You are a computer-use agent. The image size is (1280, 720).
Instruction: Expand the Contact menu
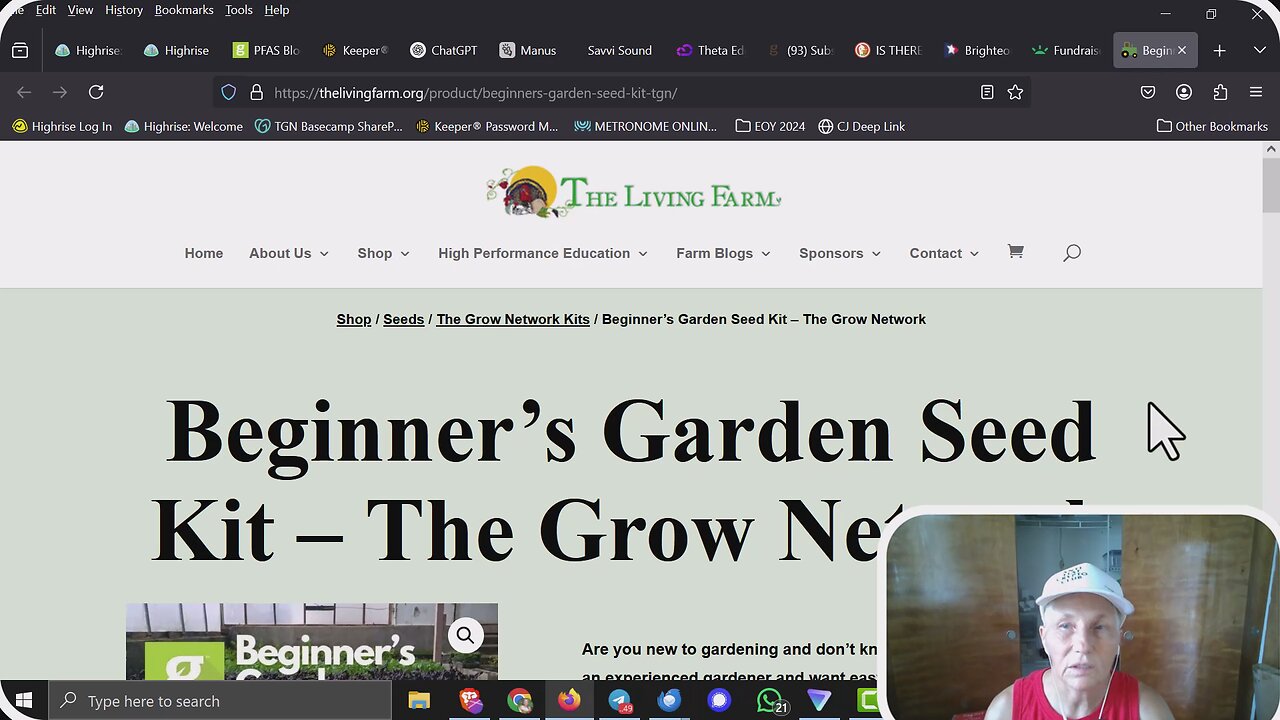tap(944, 253)
